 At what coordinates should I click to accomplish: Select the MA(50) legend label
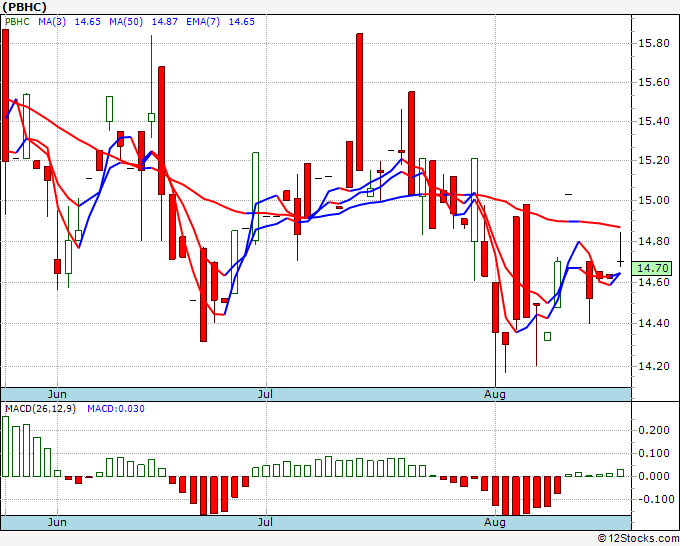(126, 22)
